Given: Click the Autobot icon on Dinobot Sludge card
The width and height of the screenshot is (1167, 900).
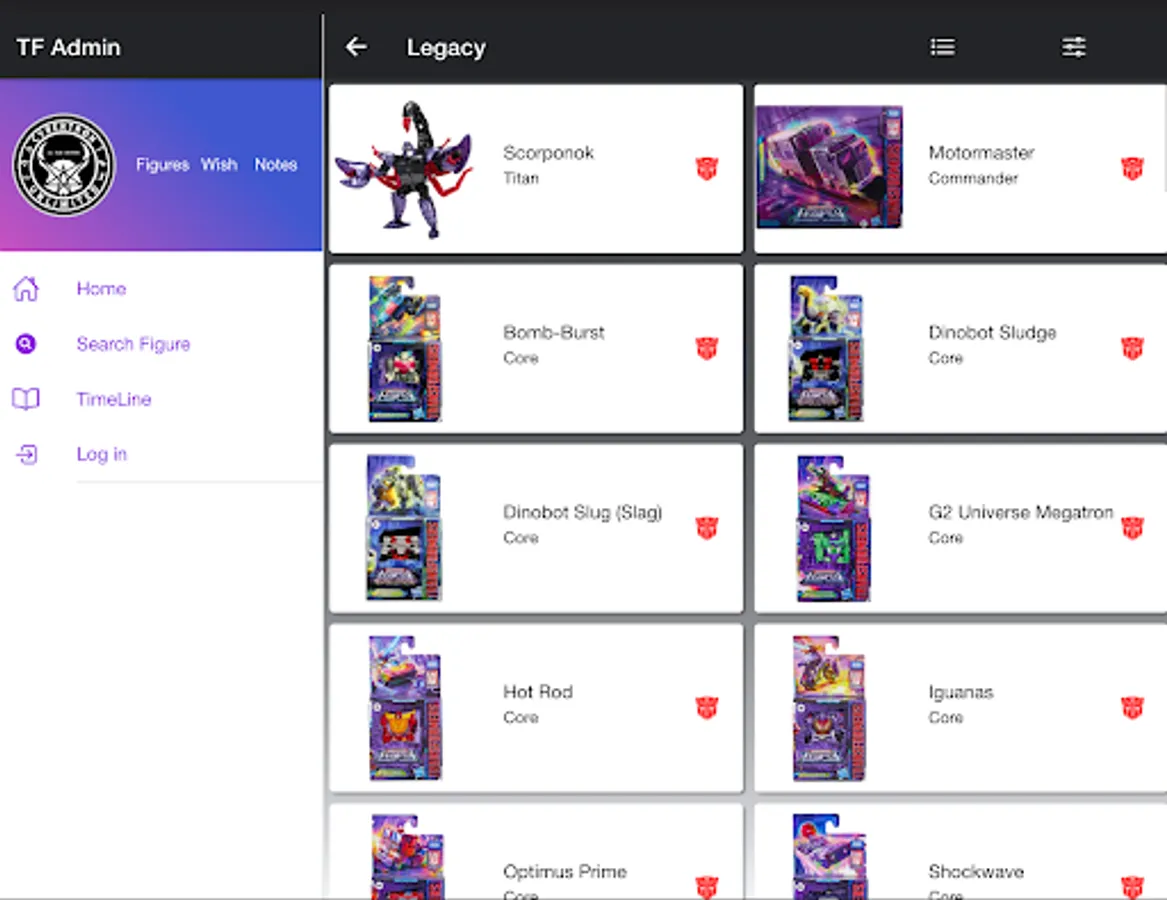Looking at the screenshot, I should click(x=1132, y=348).
